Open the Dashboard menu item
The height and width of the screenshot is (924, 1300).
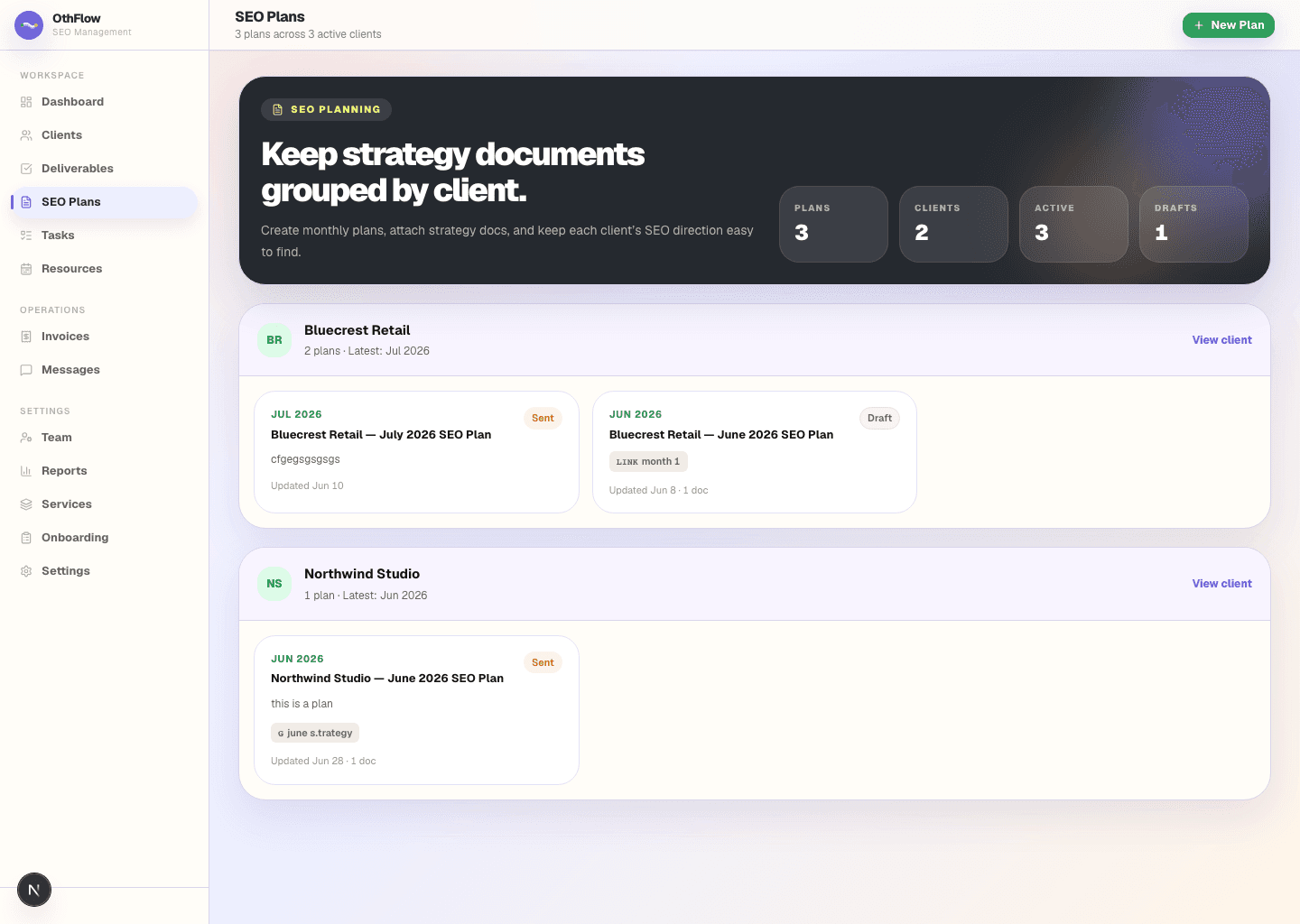pyautogui.click(x=104, y=102)
